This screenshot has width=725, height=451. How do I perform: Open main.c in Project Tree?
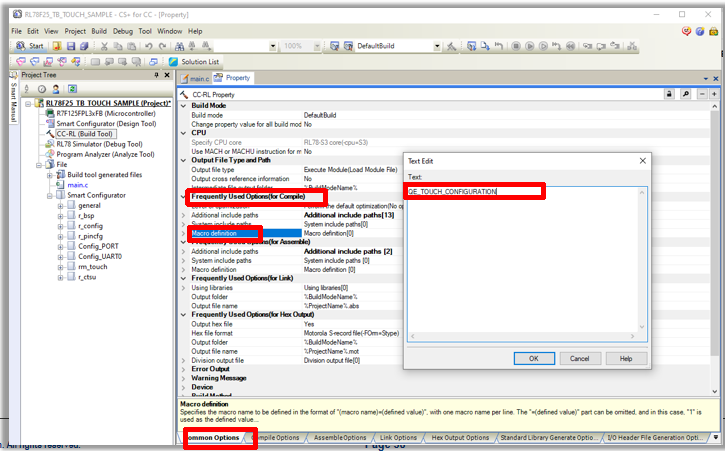[x=78, y=185]
